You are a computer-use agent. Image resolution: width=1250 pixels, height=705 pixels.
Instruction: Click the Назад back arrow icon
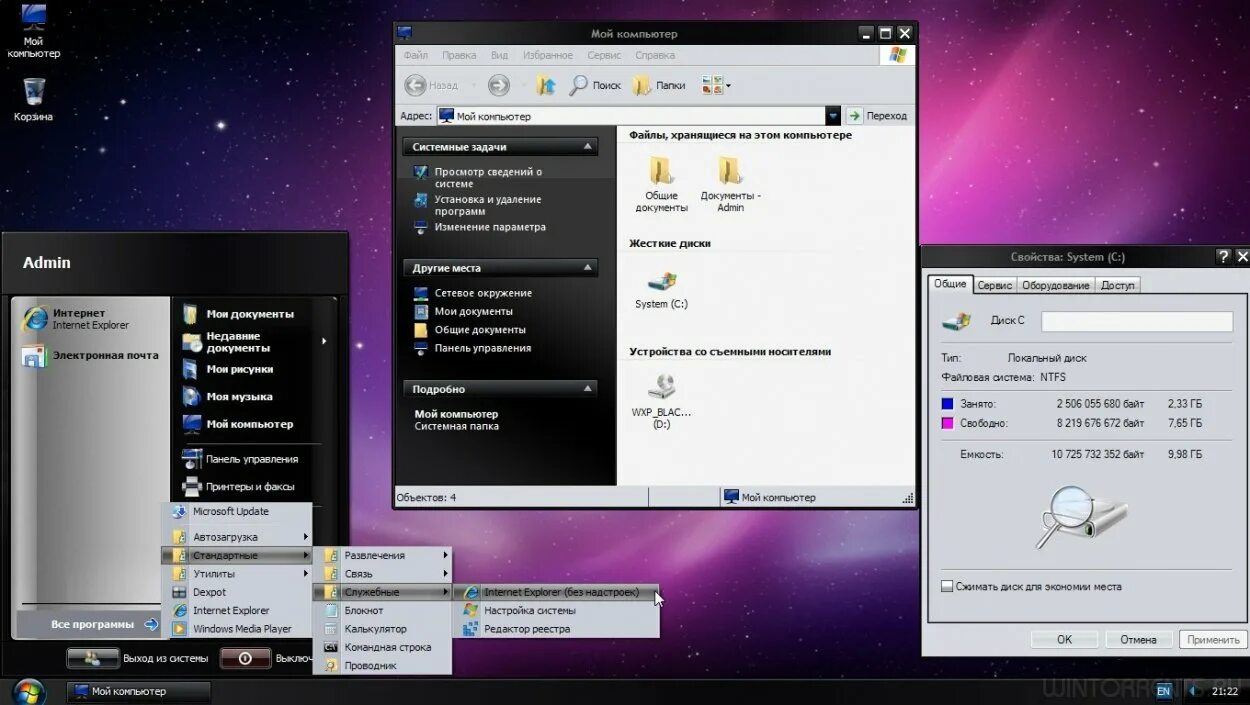[x=416, y=85]
